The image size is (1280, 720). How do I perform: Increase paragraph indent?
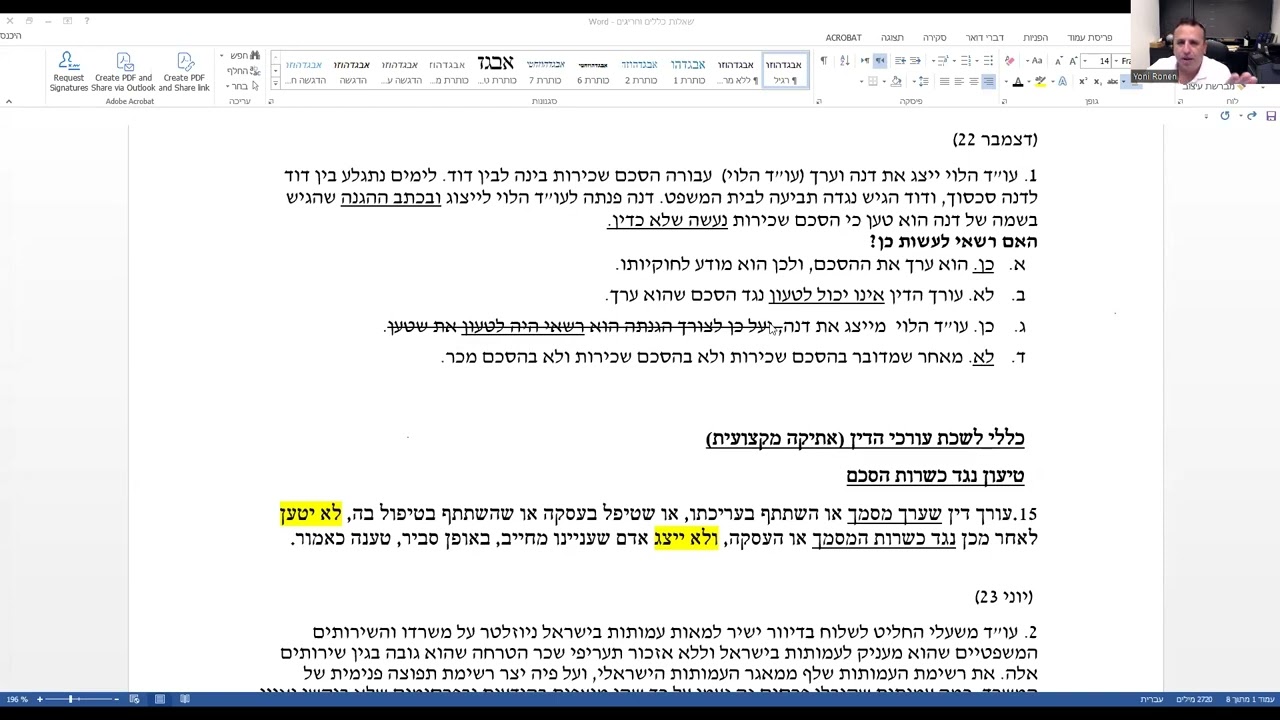click(900, 61)
